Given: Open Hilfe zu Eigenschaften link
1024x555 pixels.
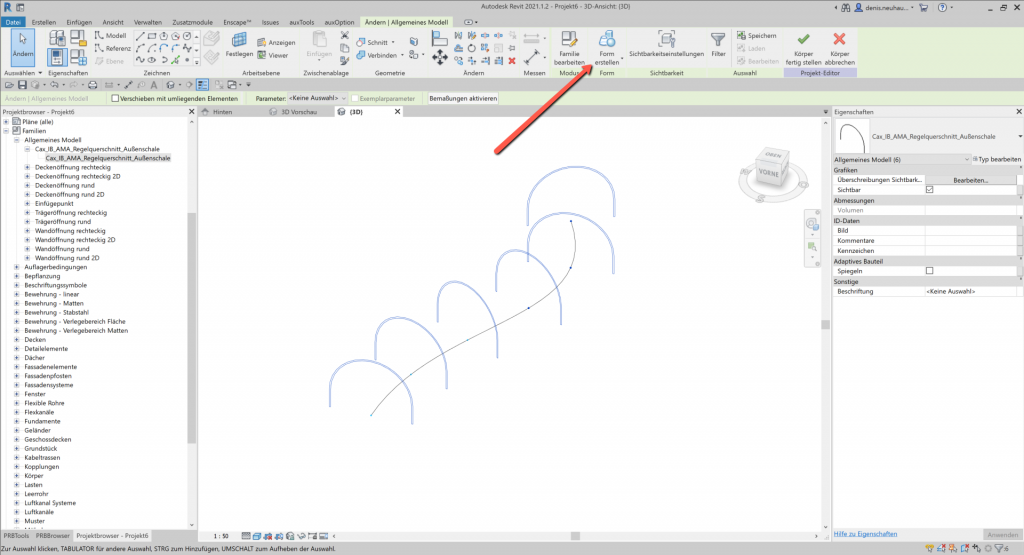Looking at the screenshot, I should (x=865, y=534).
